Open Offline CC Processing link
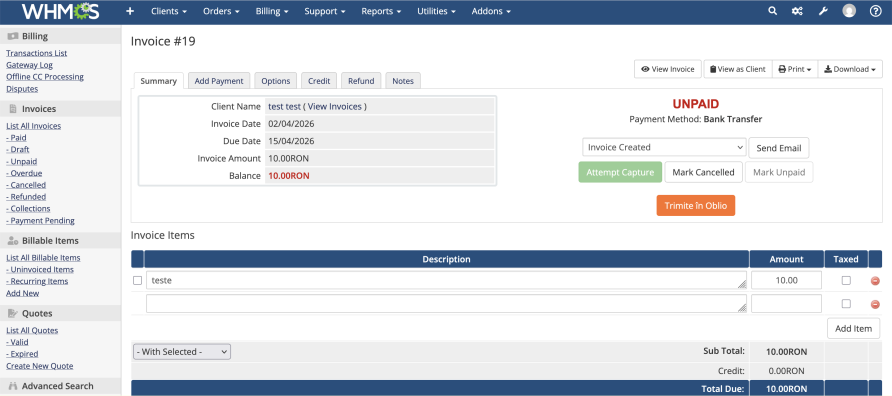The width and height of the screenshot is (892, 396). 45,77
